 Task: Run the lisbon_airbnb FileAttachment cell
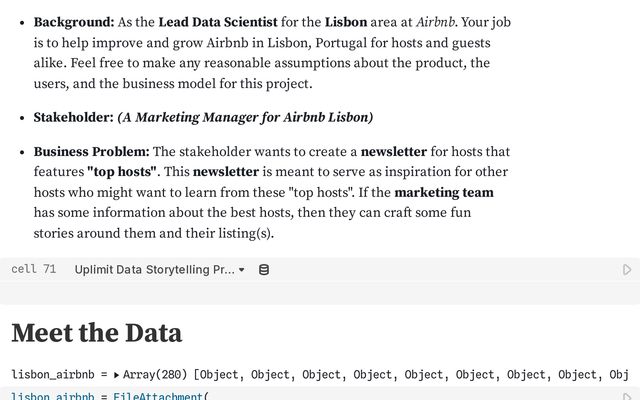(x=627, y=396)
